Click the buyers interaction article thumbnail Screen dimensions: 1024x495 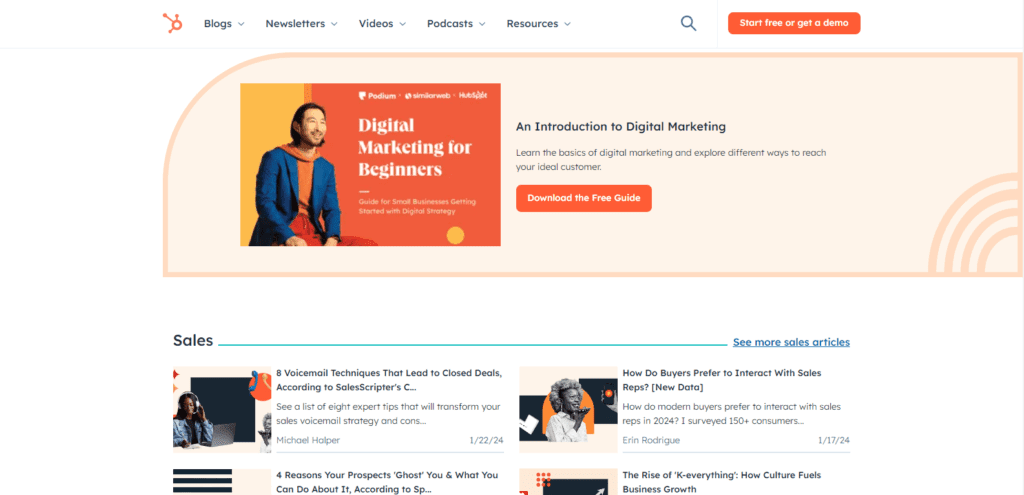[x=568, y=409]
